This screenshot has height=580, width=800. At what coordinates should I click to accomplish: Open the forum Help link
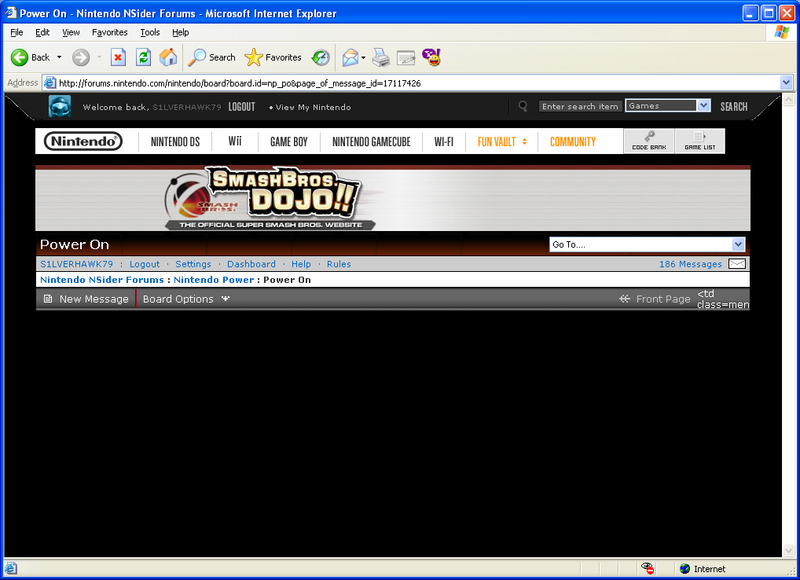[301, 264]
